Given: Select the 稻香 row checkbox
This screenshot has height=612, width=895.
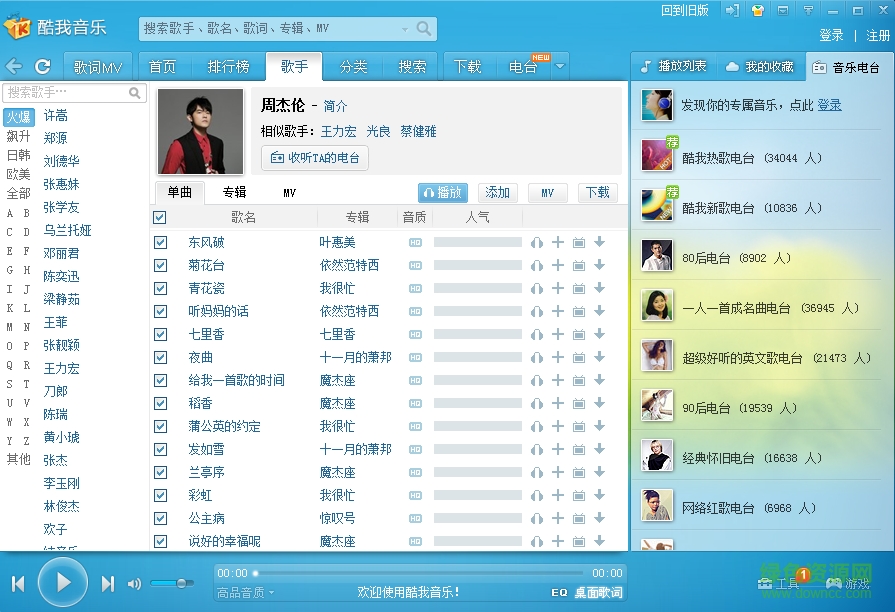Looking at the screenshot, I should [160, 403].
